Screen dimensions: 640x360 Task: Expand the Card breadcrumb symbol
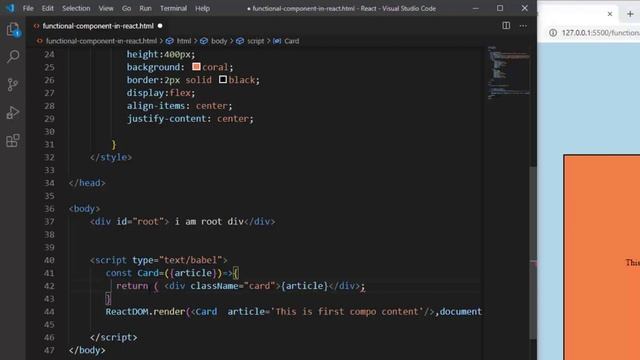pyautogui.click(x=291, y=41)
